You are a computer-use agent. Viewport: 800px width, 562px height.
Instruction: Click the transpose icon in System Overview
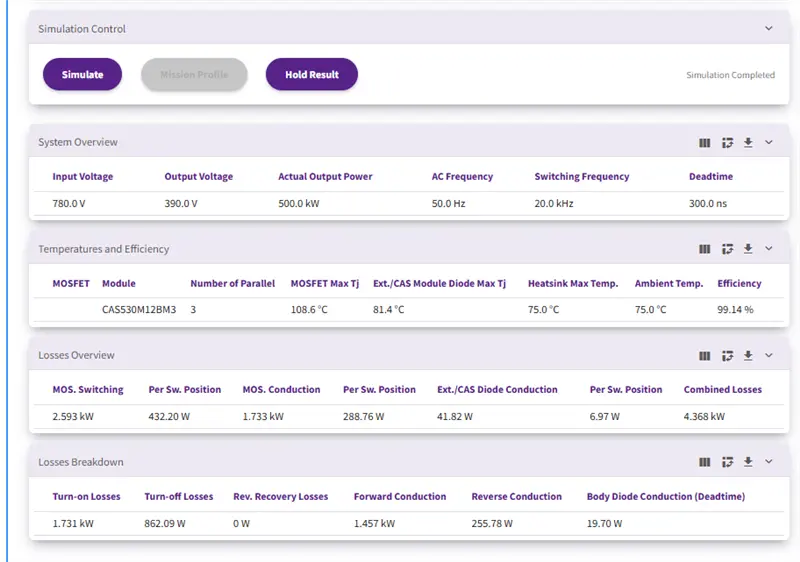(727, 143)
